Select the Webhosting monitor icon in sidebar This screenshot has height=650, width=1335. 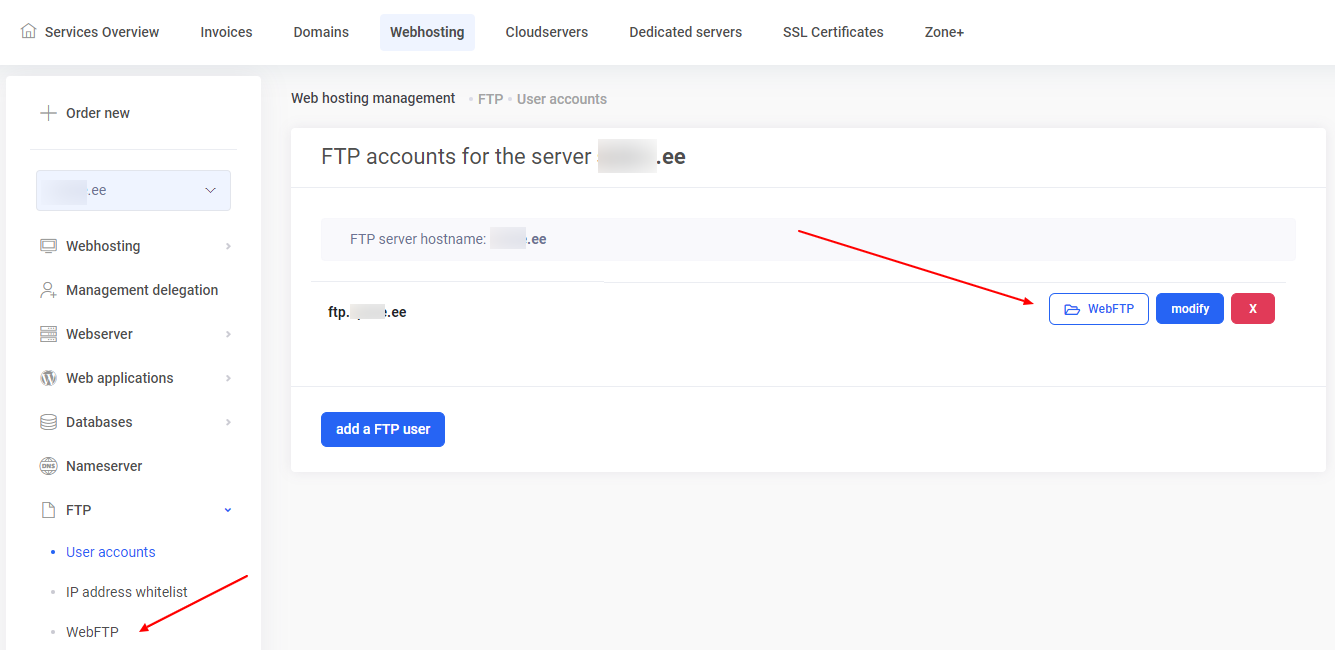48,245
